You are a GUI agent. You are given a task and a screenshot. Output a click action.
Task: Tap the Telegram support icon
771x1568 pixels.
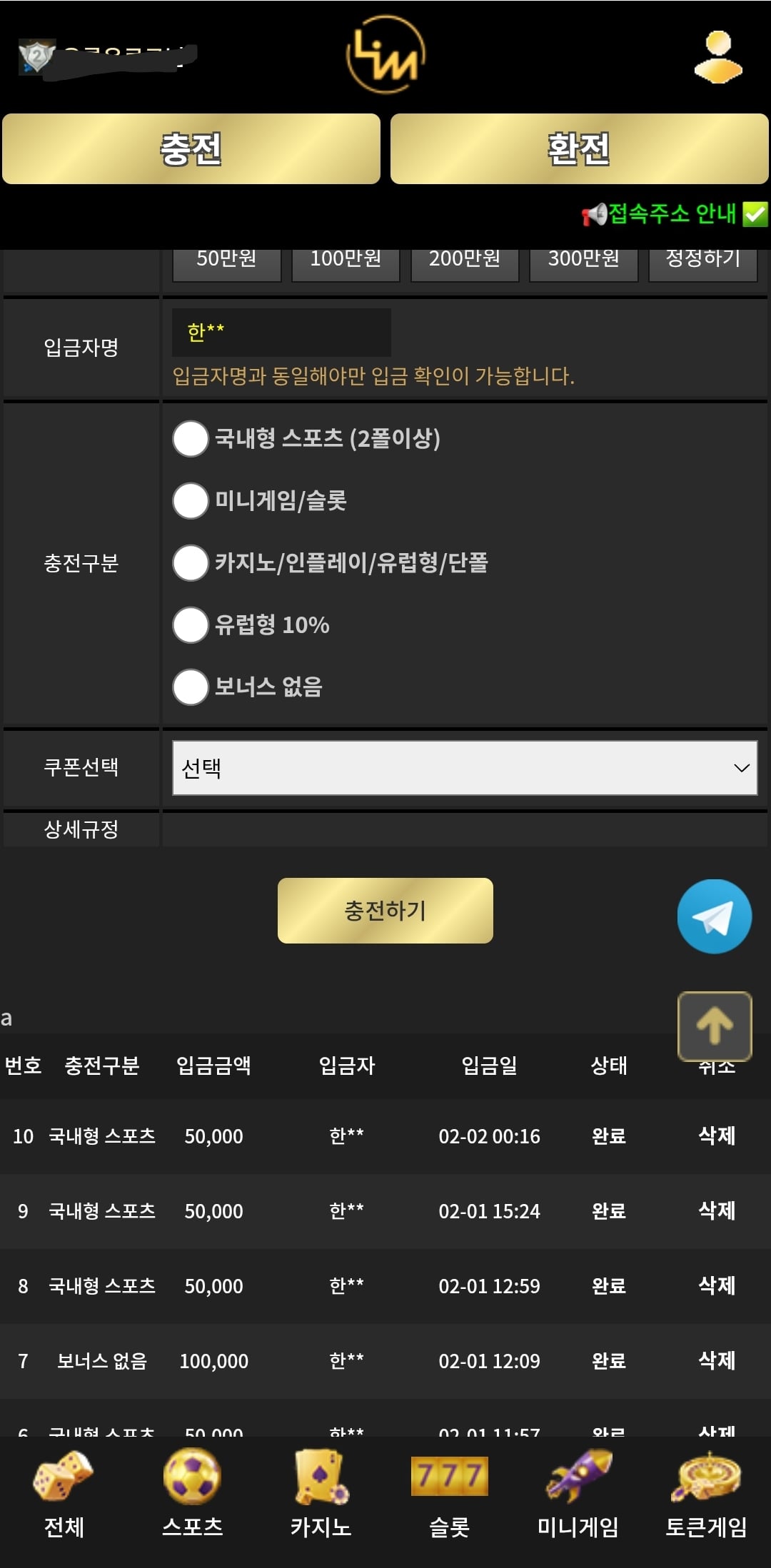(x=714, y=916)
